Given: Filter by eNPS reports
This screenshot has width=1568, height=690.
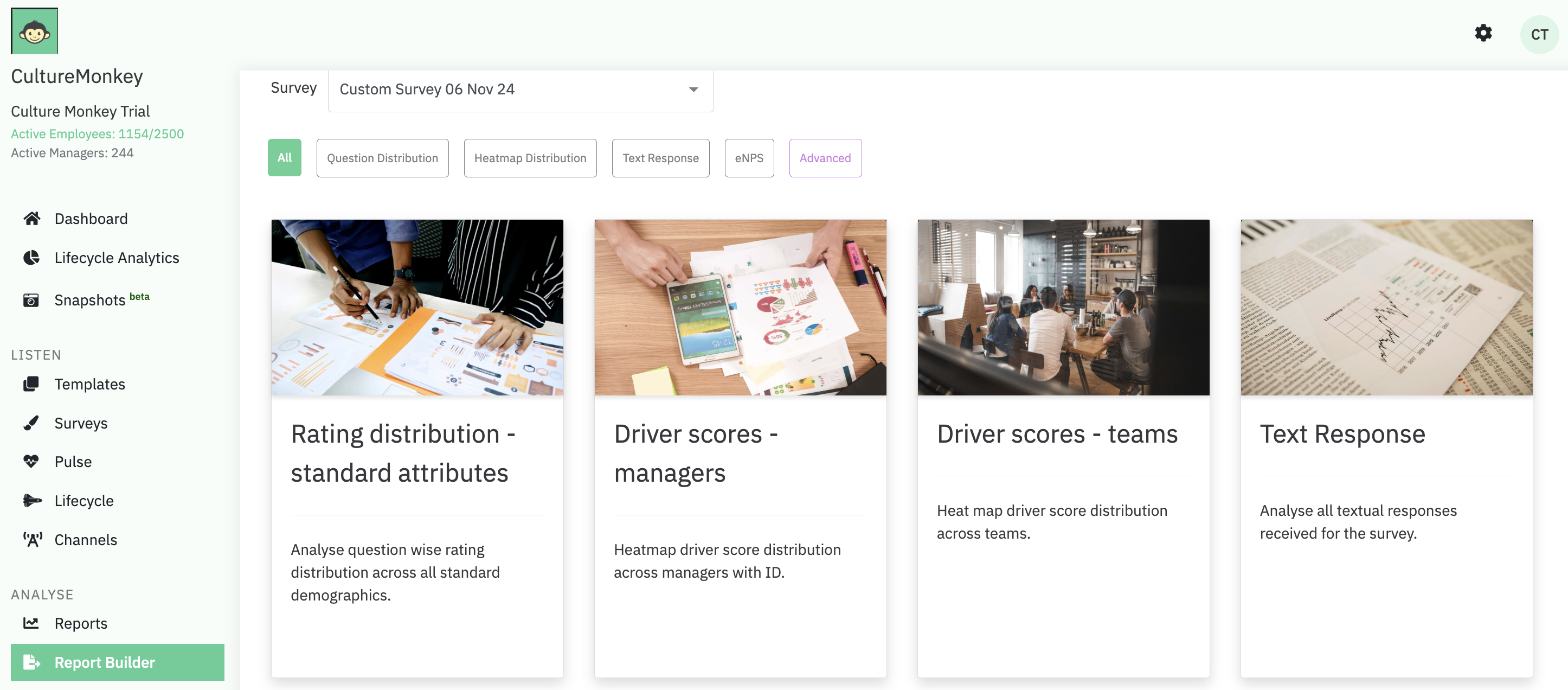Looking at the screenshot, I should 749,158.
